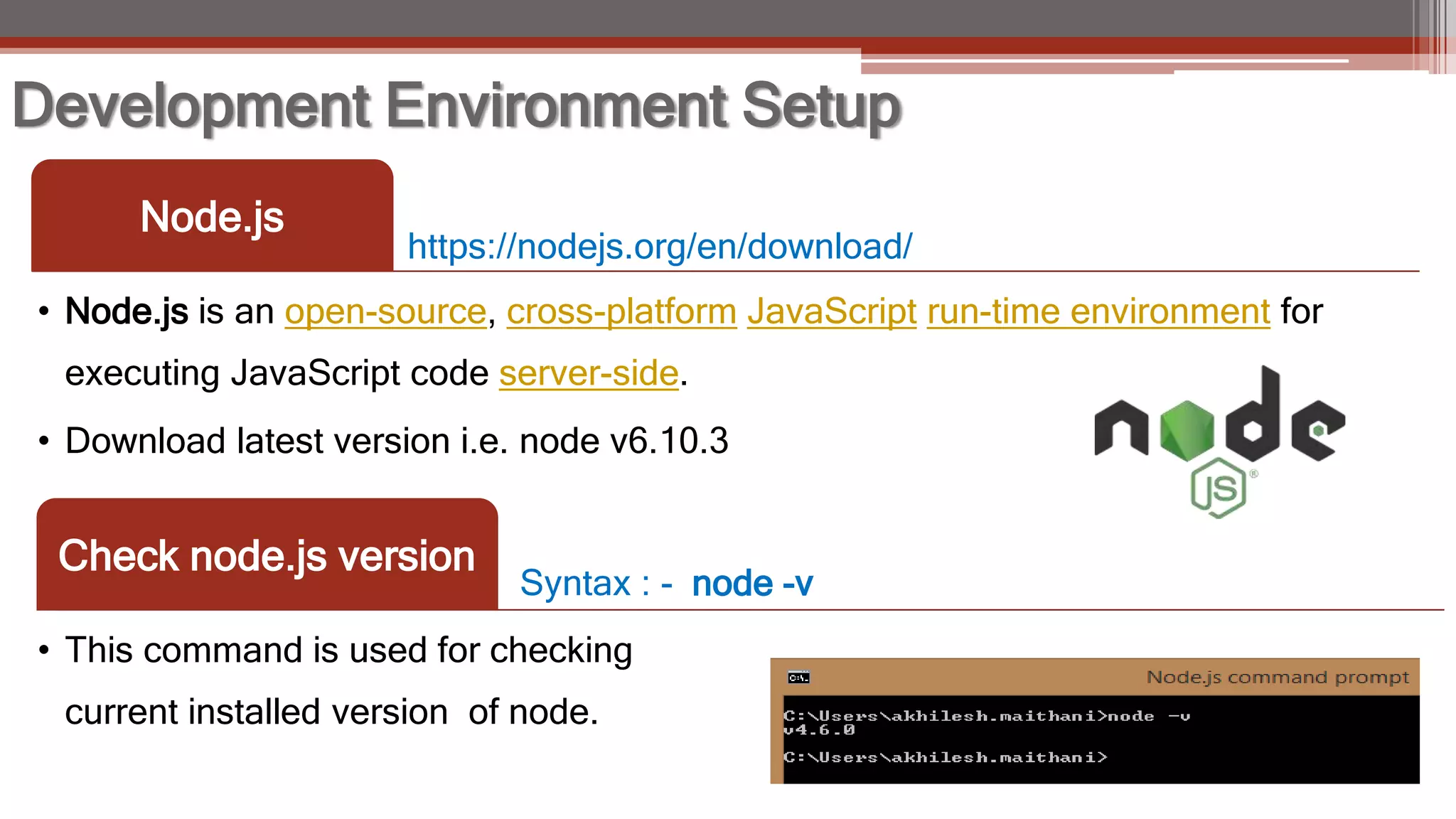Image resolution: width=1456 pixels, height=819 pixels.
Task: Click the text 'This command is used for checking'
Action: [x=348, y=651]
